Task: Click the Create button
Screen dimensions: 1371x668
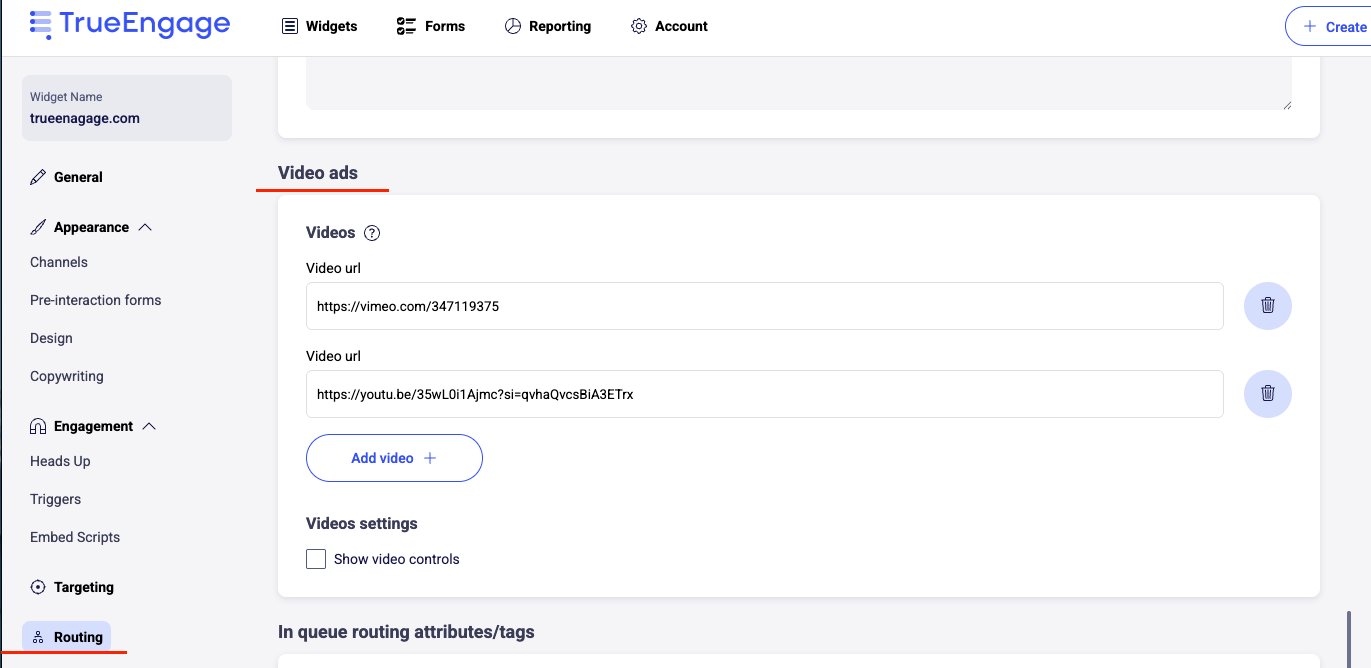Action: tap(1330, 27)
